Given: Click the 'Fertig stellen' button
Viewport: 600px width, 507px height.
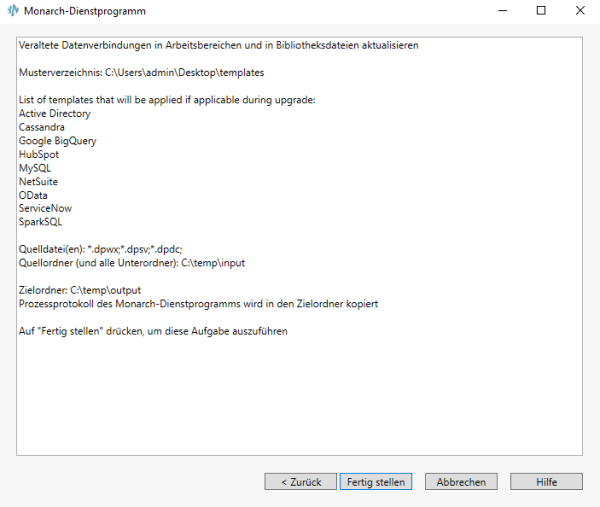Looking at the screenshot, I should click(376, 482).
